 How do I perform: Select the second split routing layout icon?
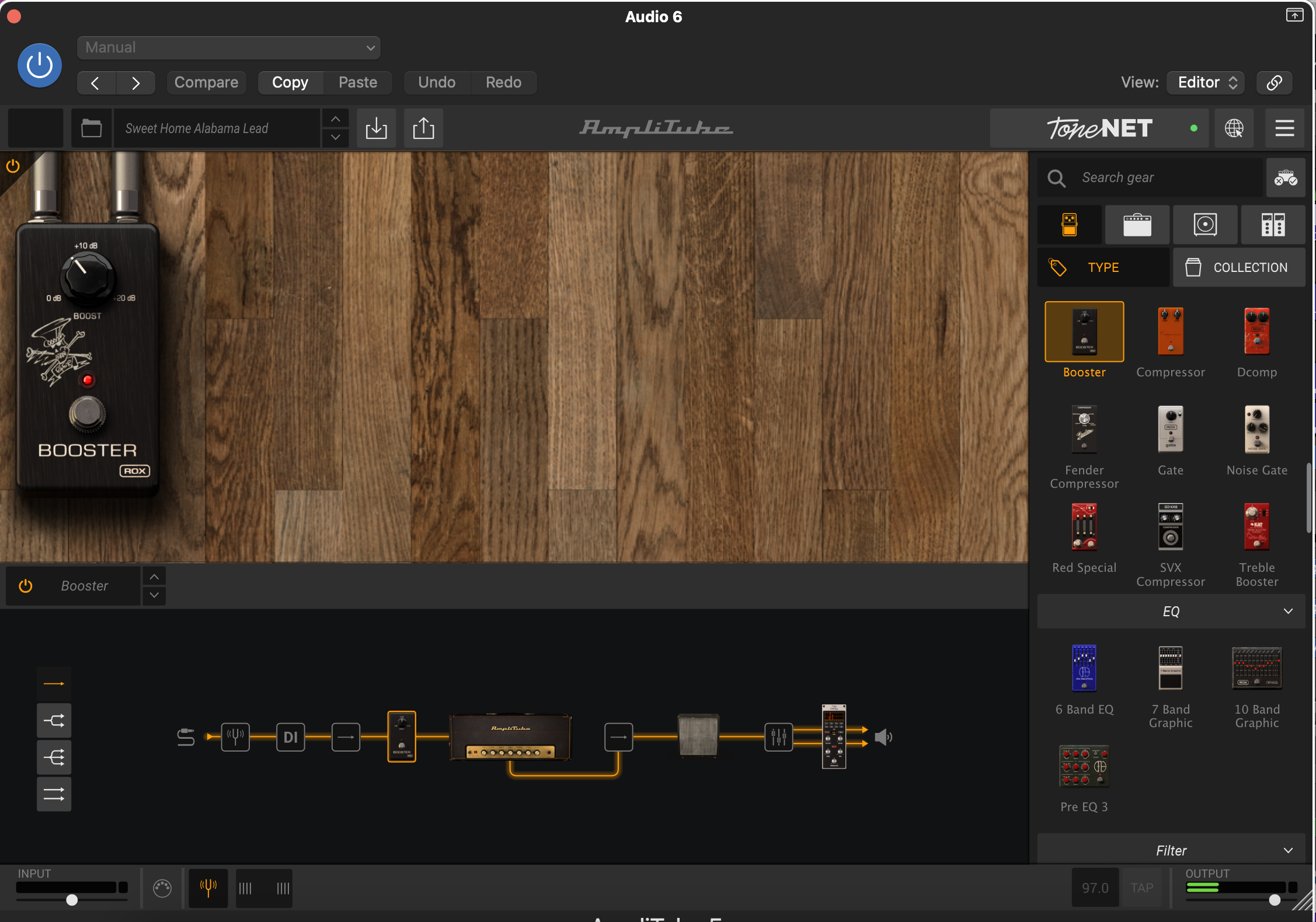pos(54,721)
